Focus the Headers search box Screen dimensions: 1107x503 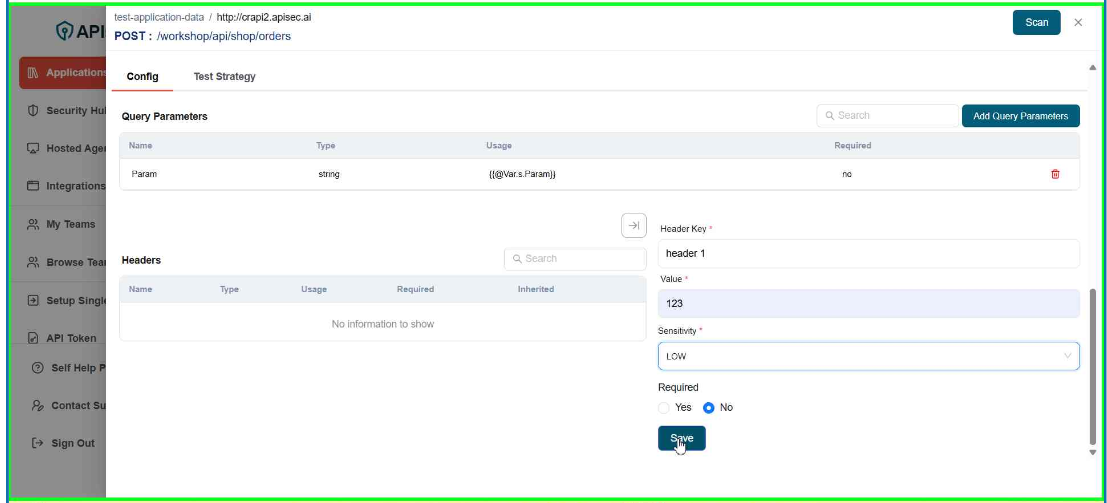(576, 259)
